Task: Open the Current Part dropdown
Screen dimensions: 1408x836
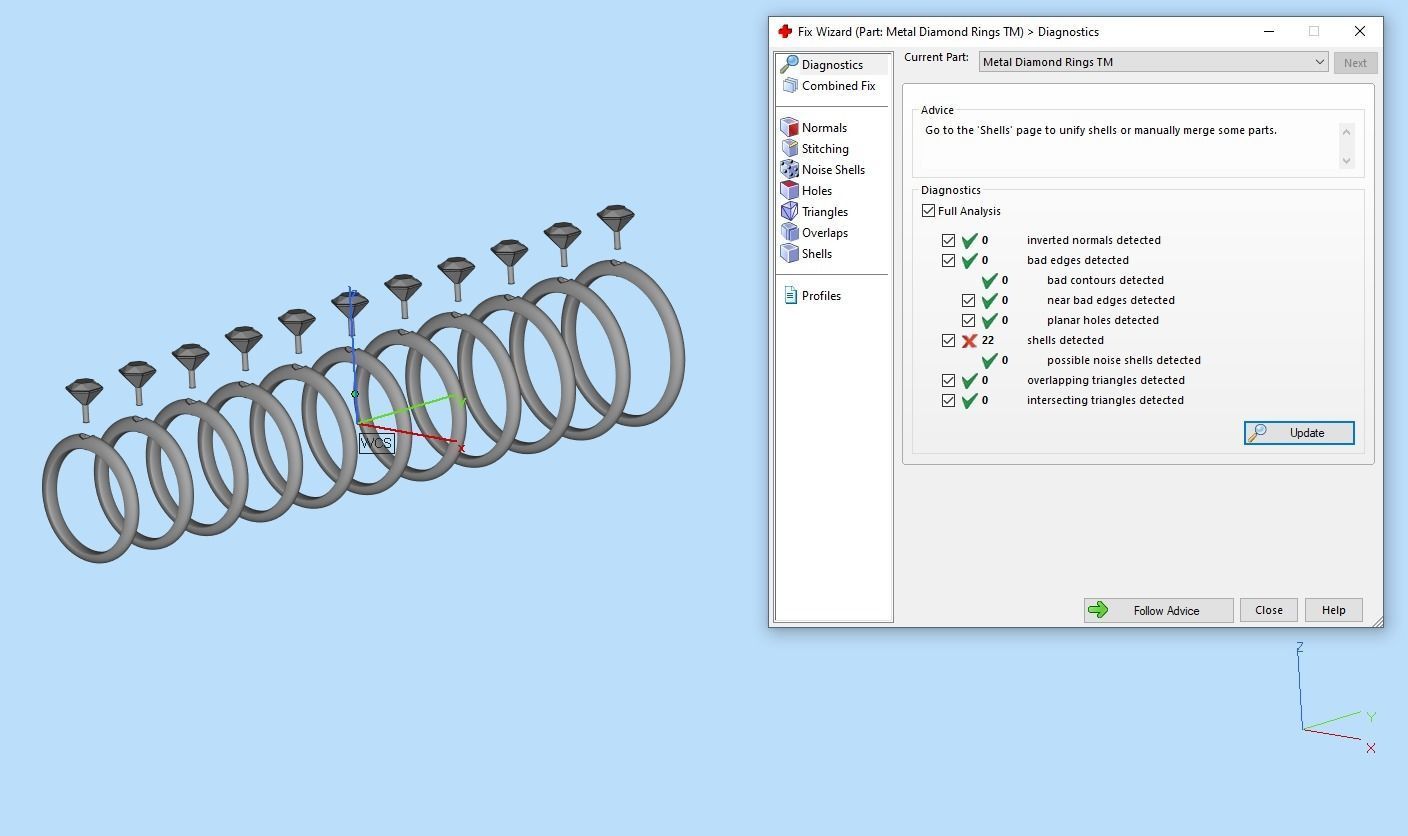Action: [x=1153, y=62]
